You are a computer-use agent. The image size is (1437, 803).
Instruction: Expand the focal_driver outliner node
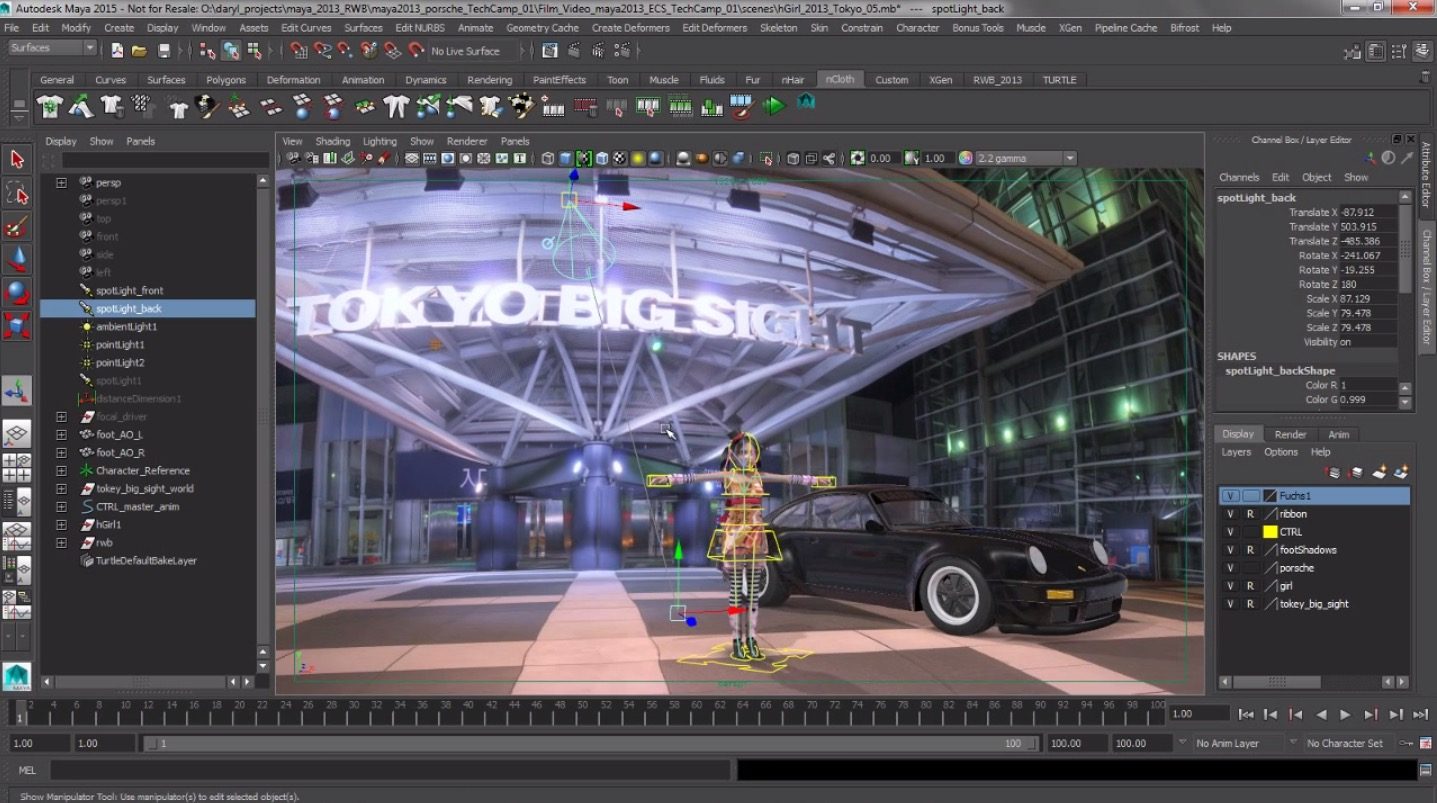tap(61, 417)
